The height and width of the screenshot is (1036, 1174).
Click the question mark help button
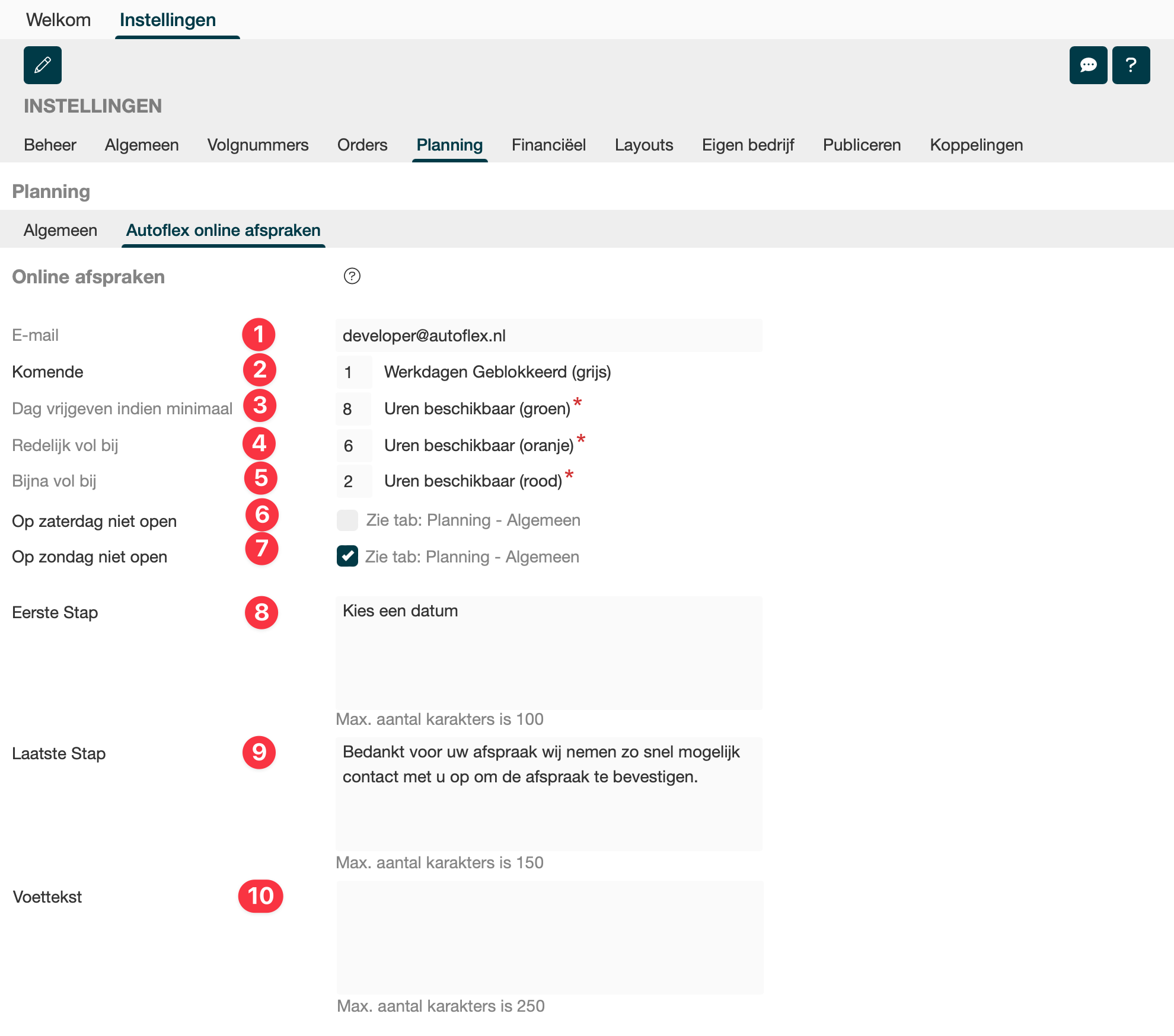[x=1131, y=65]
